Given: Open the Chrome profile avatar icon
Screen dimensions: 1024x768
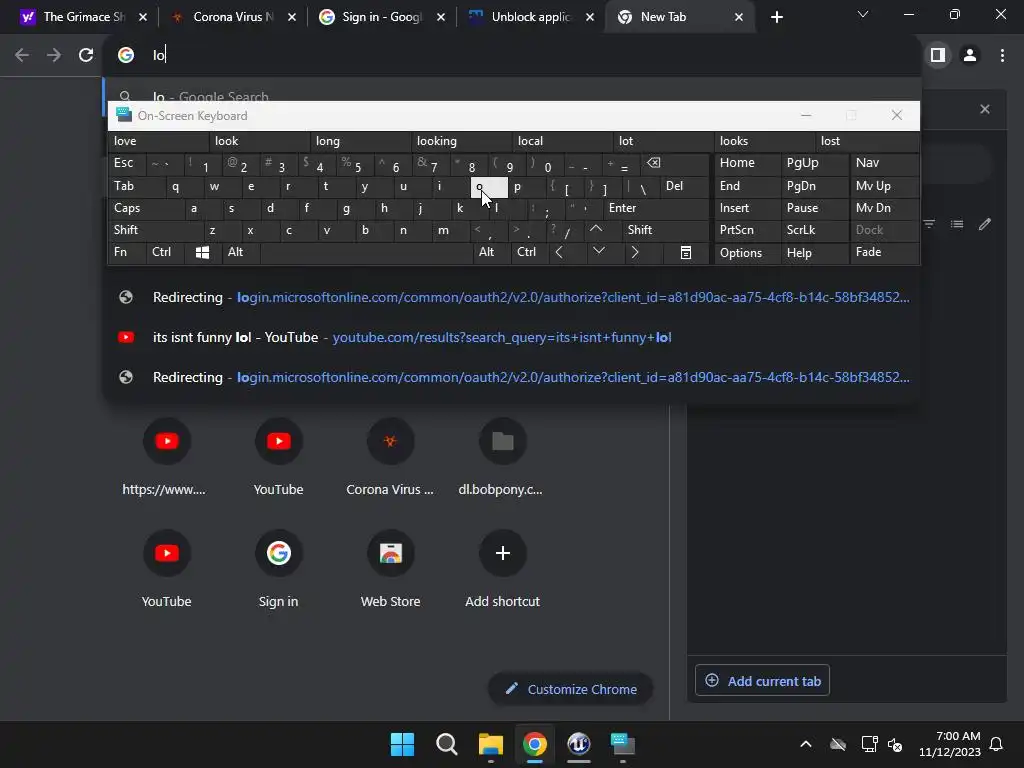Looking at the screenshot, I should [970, 56].
